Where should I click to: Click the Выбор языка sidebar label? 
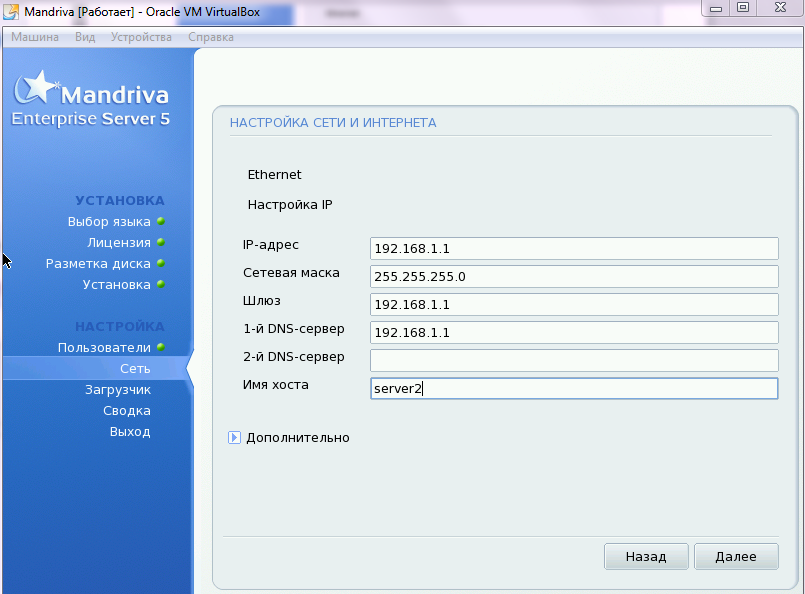pos(109,222)
